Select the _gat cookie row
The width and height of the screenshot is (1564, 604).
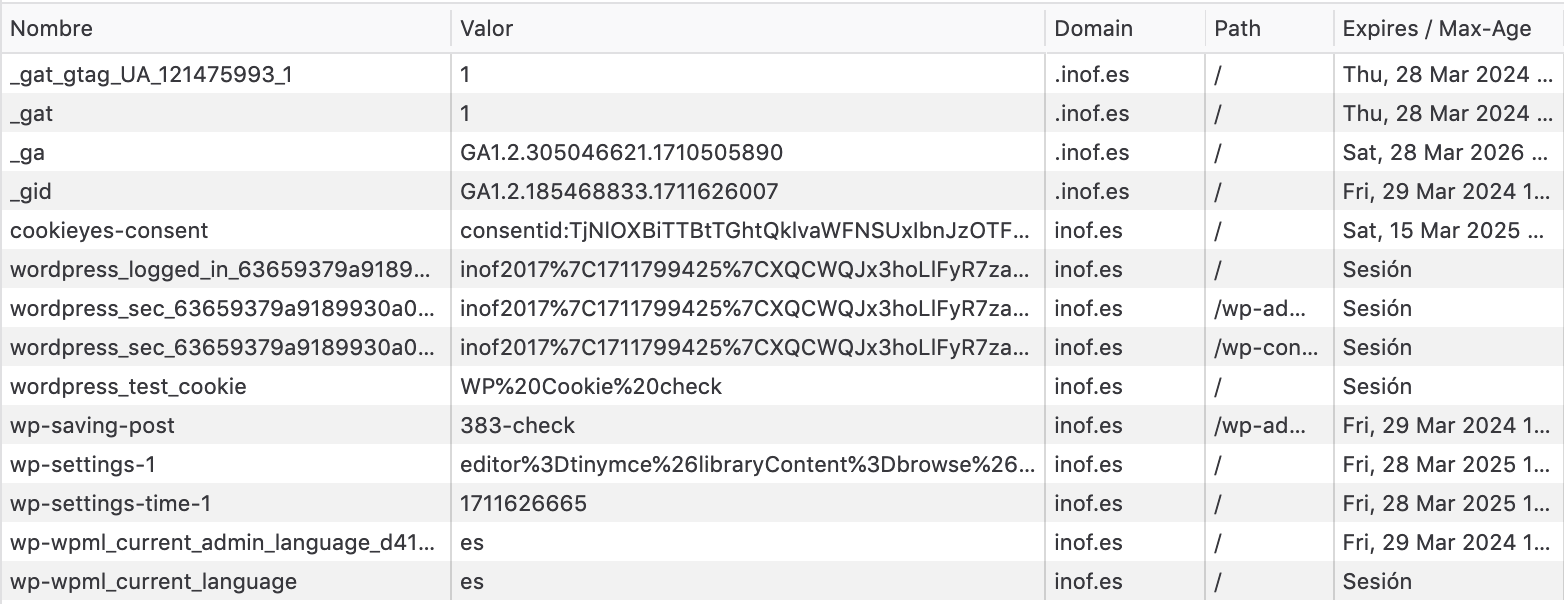point(32,114)
